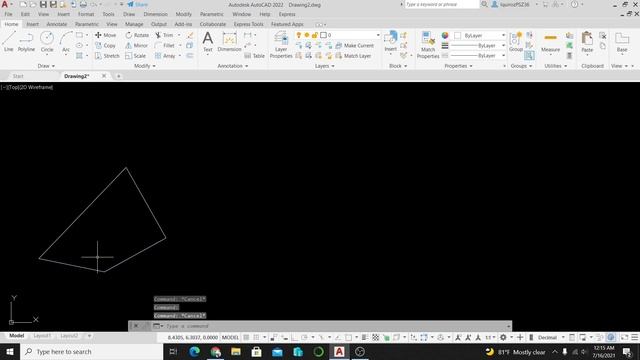
Task: Click Match Properties tool
Action: (x=428, y=45)
